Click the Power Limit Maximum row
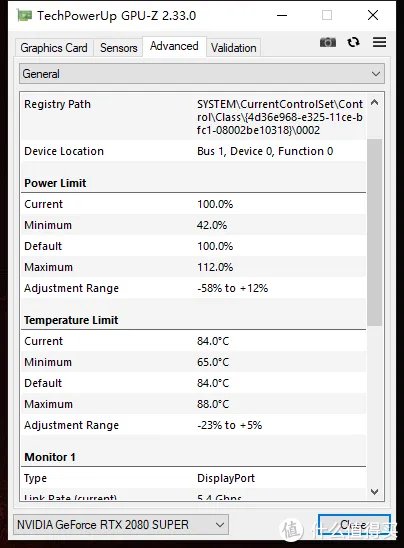Image resolution: width=404 pixels, height=548 pixels. (194, 267)
